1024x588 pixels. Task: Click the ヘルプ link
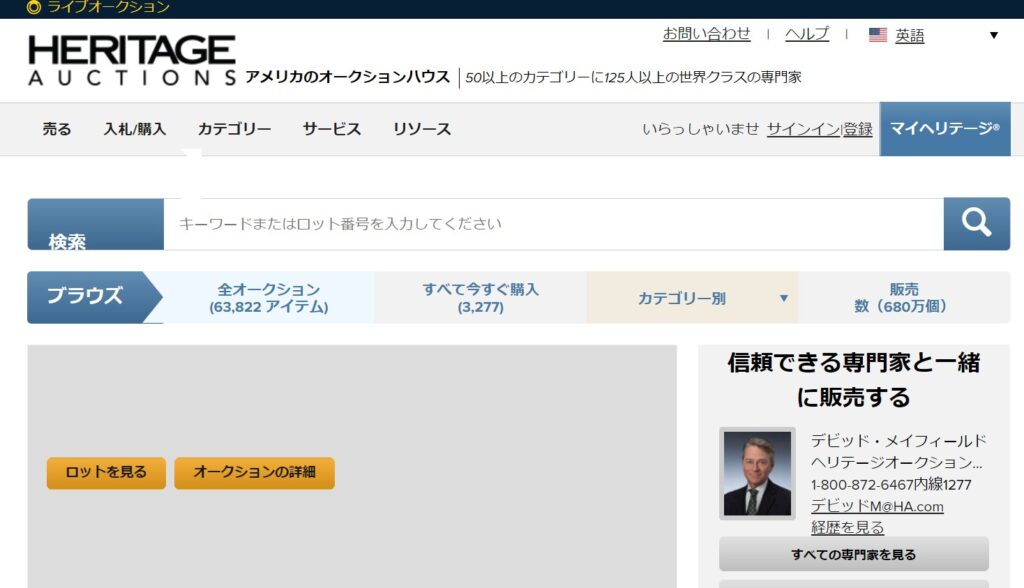(x=807, y=34)
